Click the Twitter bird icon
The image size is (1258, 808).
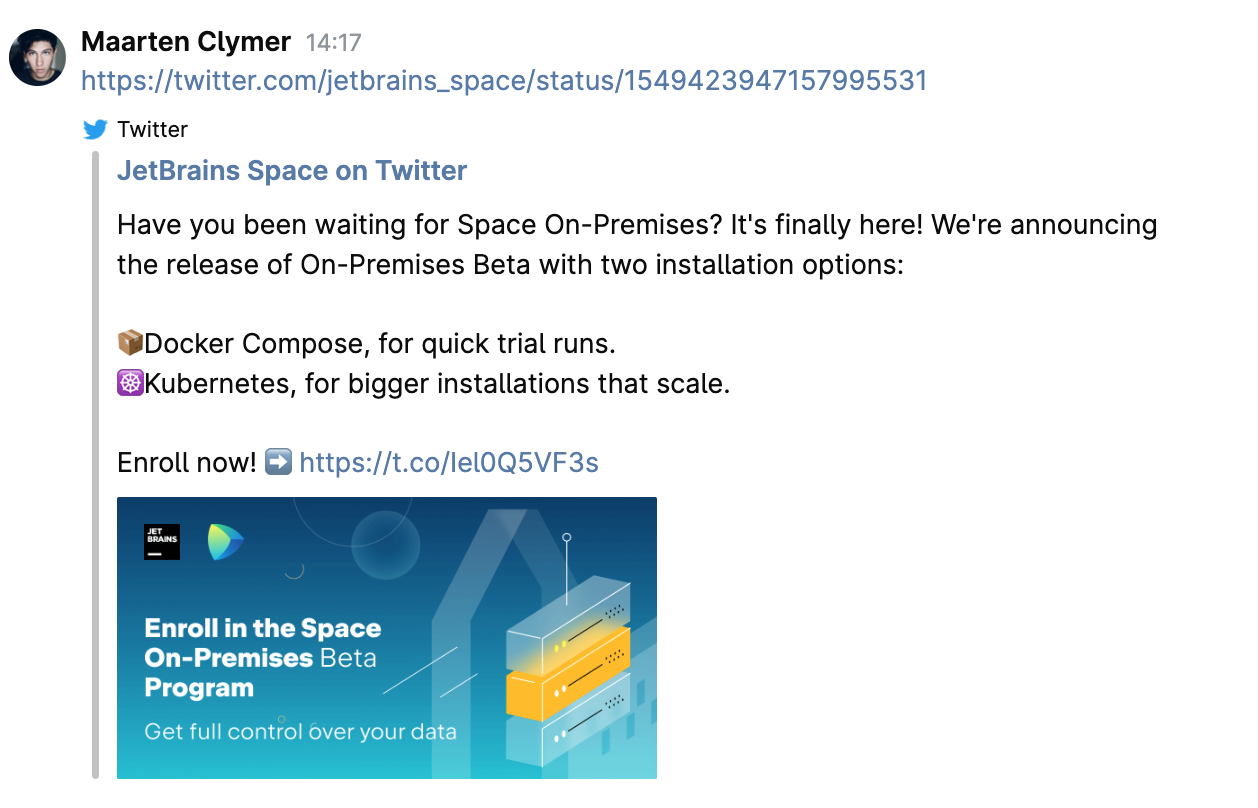click(x=95, y=130)
